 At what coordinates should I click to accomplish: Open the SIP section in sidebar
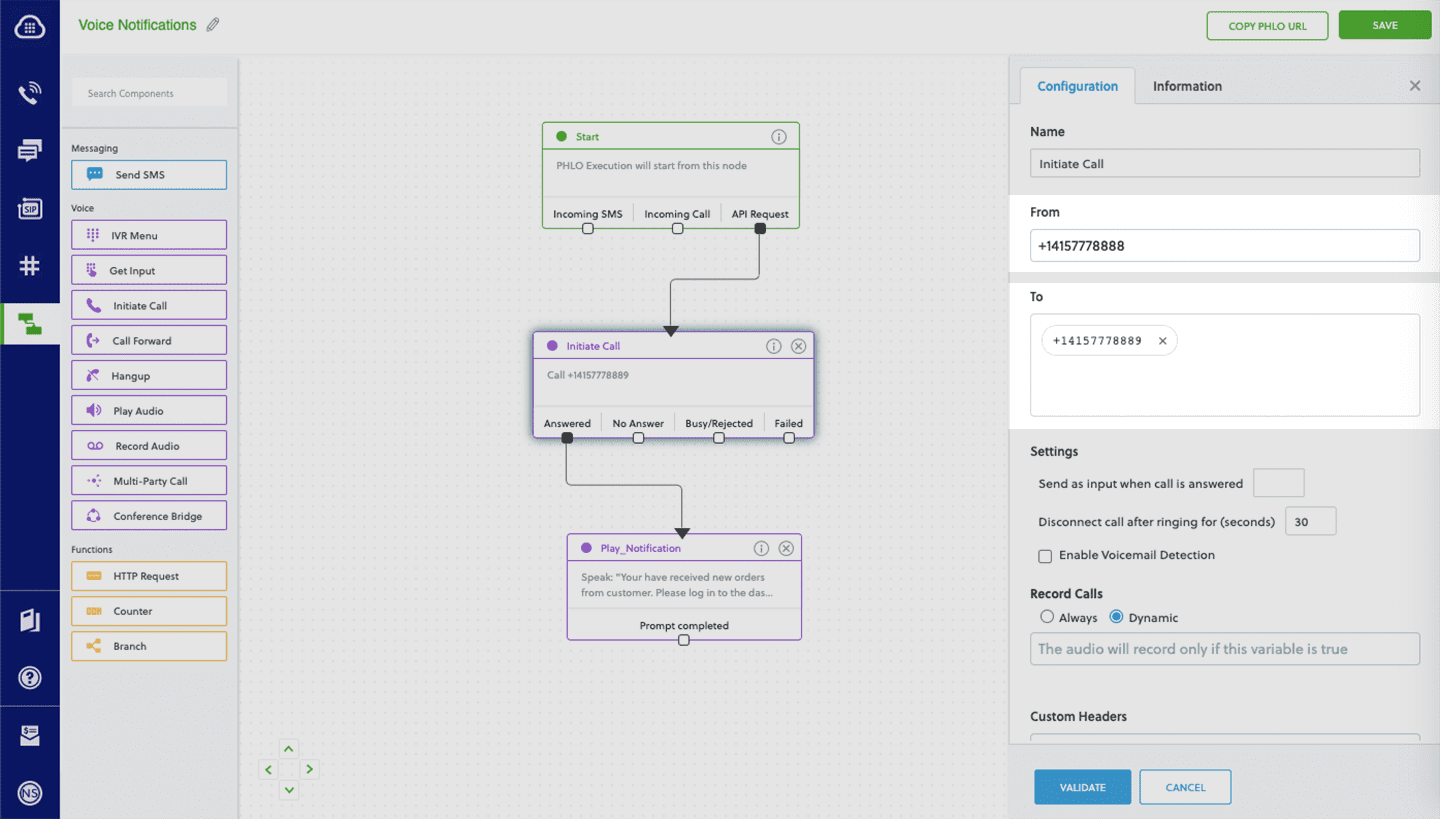point(30,208)
